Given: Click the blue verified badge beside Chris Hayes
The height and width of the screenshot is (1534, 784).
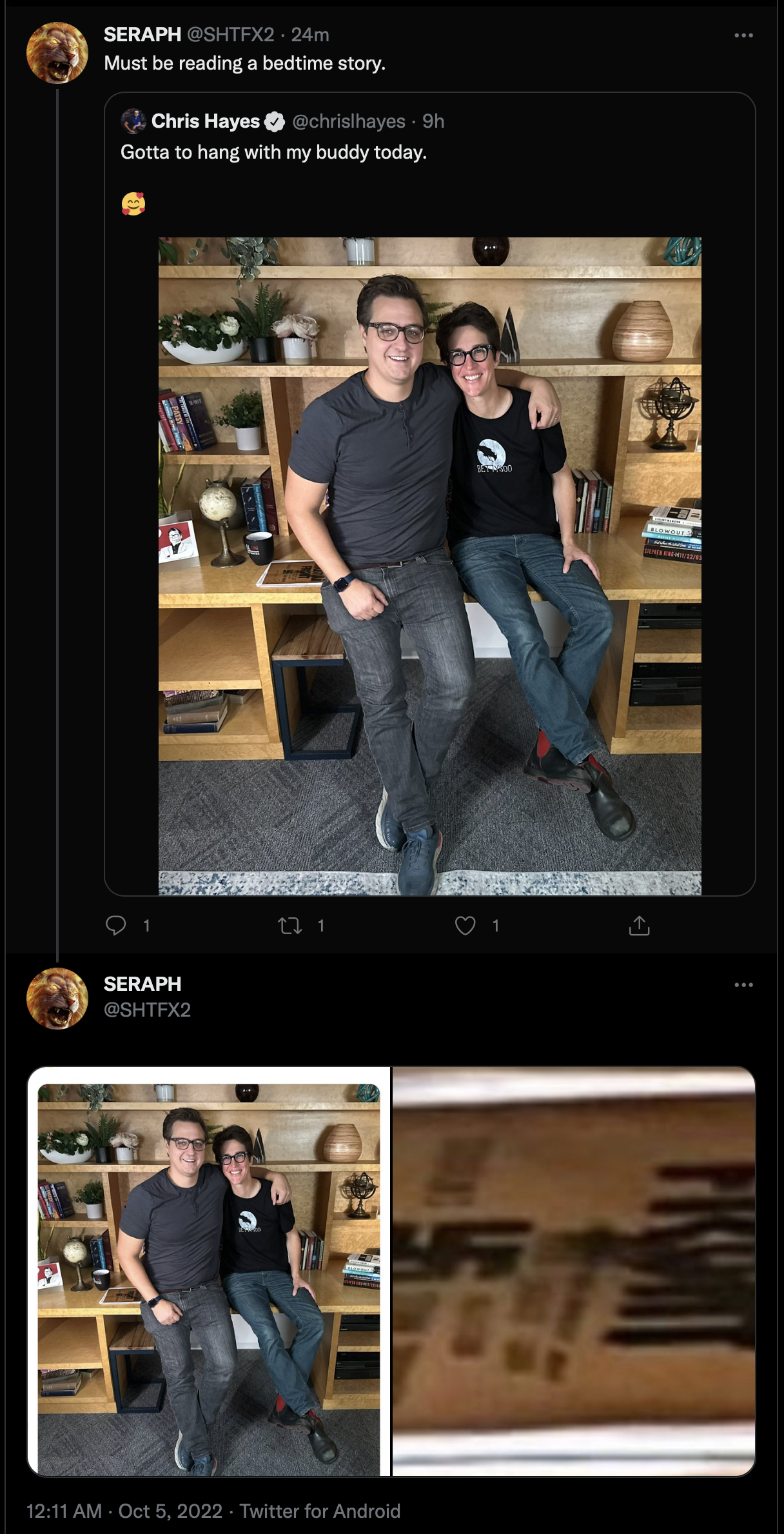Looking at the screenshot, I should click(275, 121).
